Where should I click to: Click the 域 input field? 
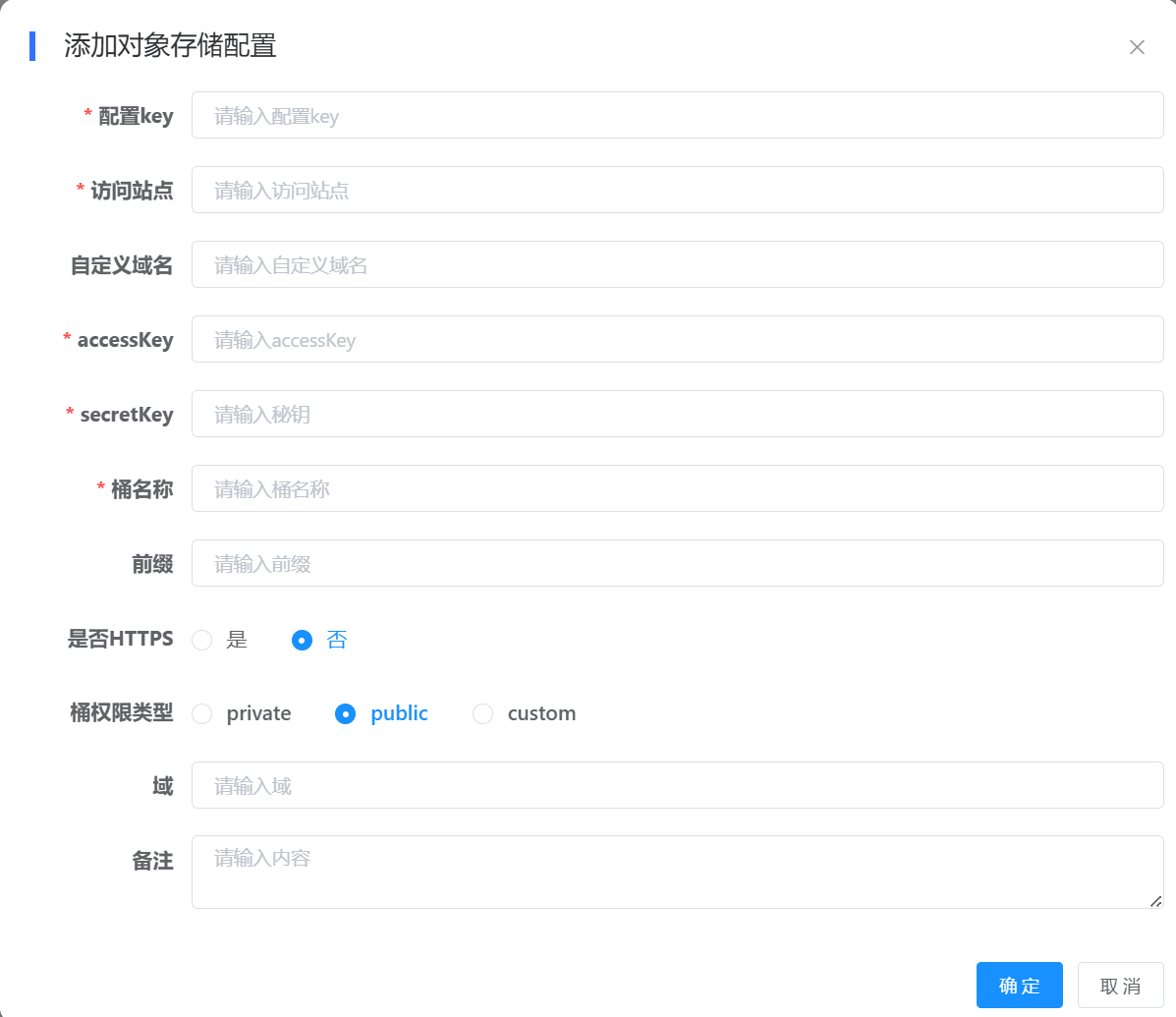point(677,786)
